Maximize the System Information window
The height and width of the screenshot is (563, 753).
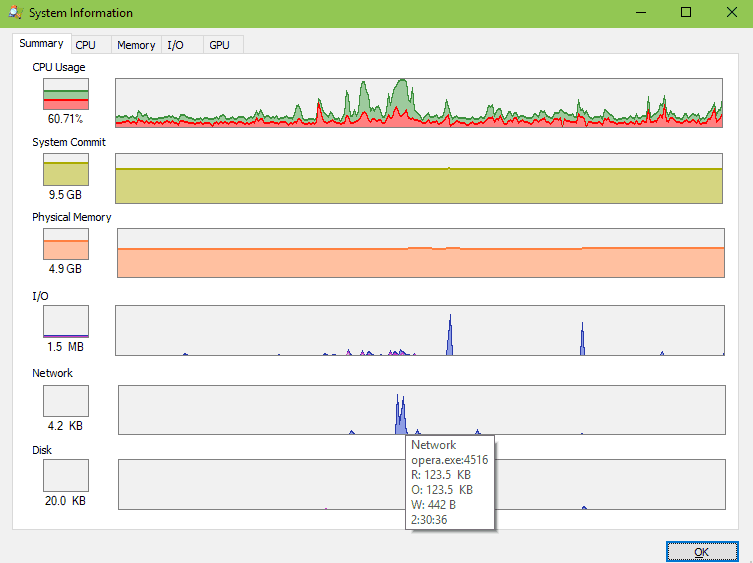[686, 12]
